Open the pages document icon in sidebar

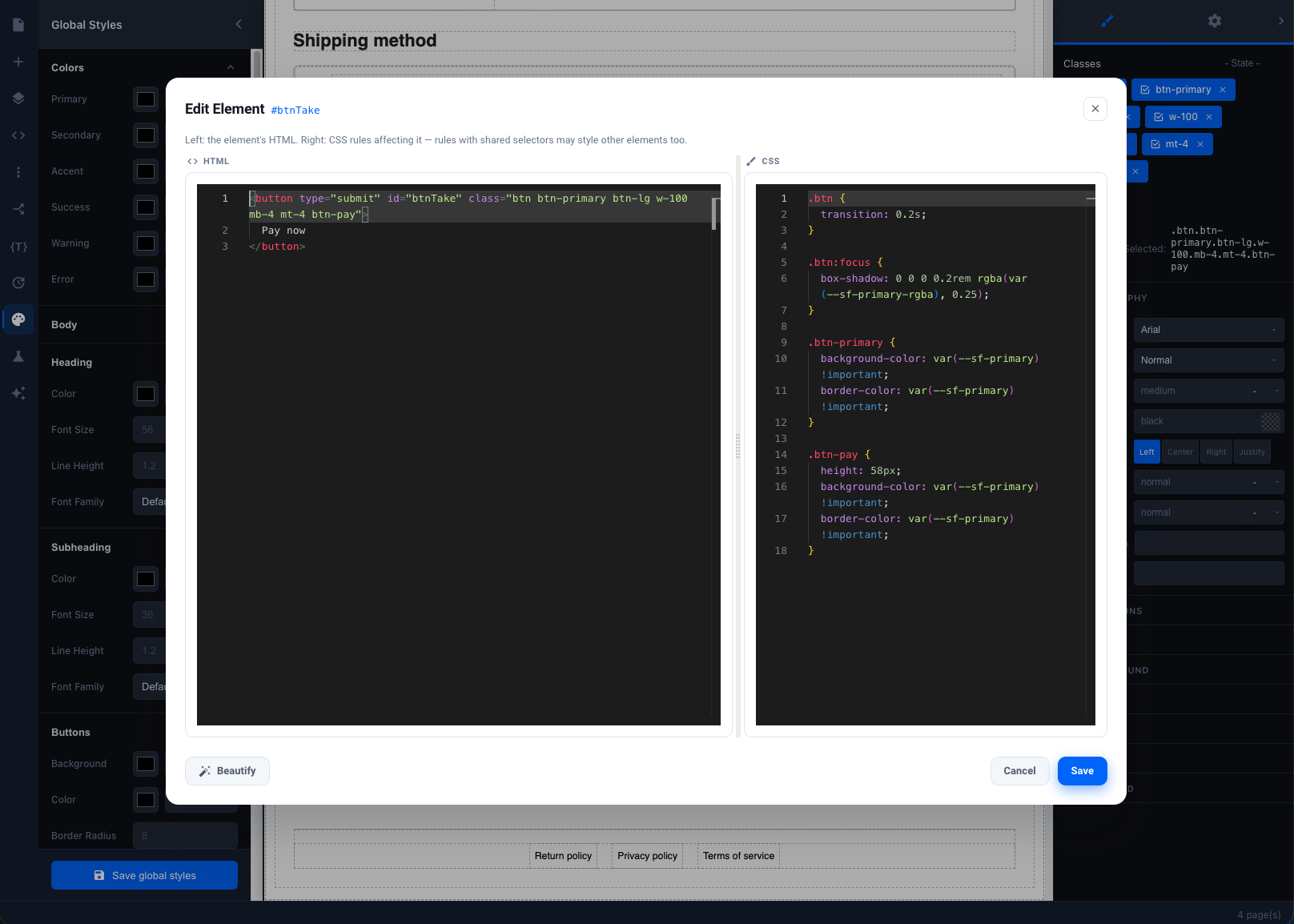(18, 25)
